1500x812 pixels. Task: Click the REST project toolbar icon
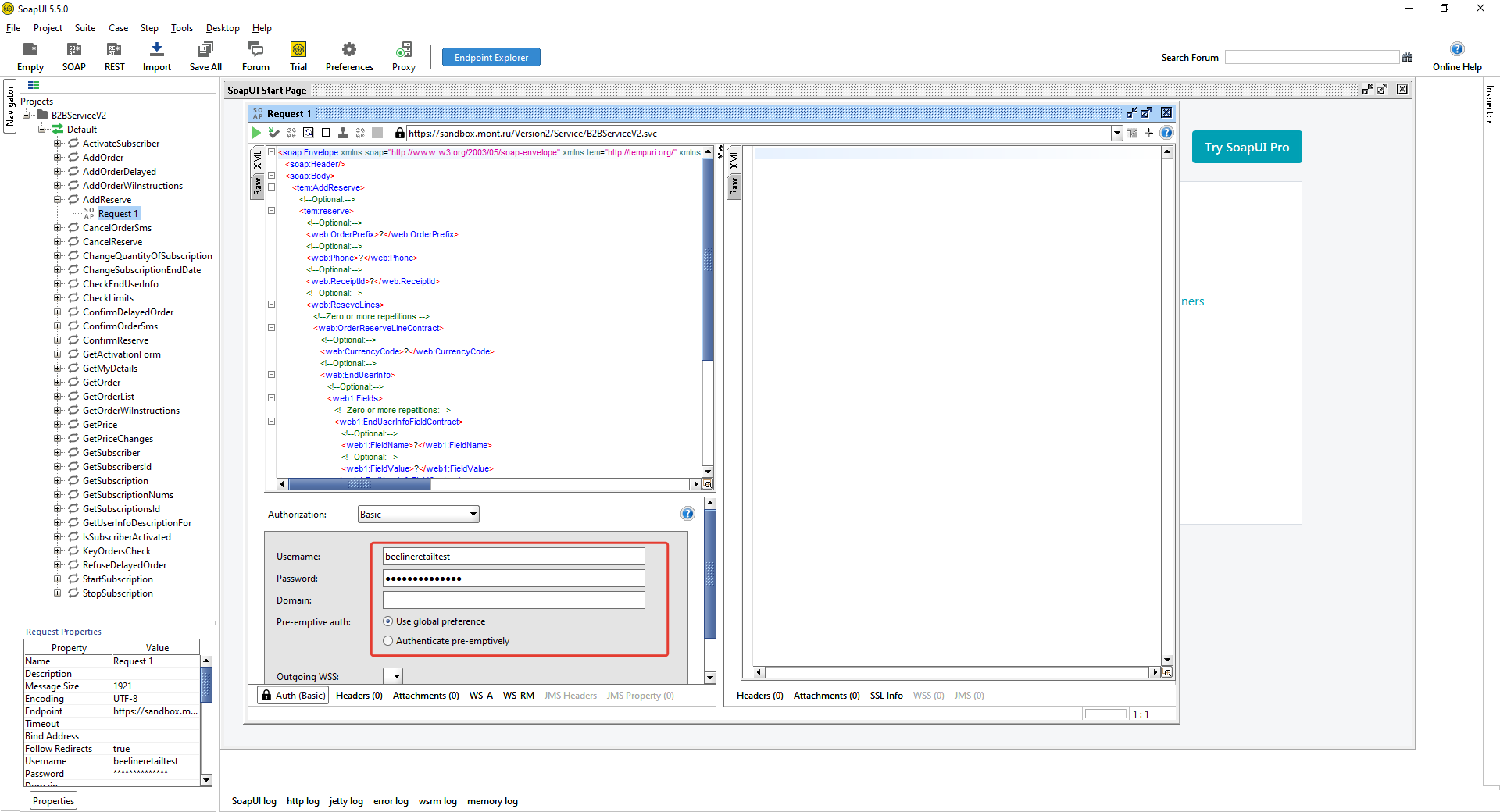114,50
